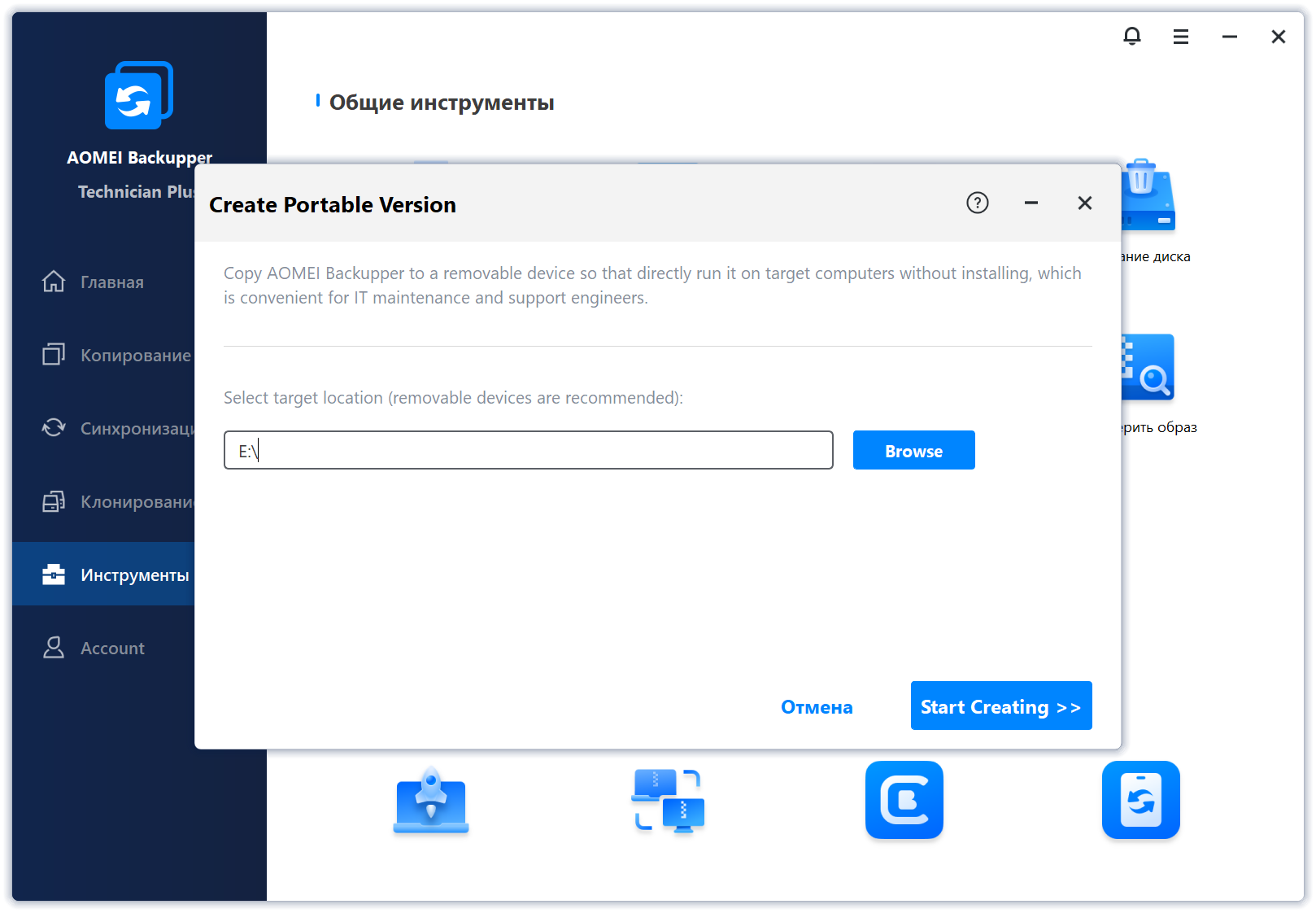1316x913 pixels.
Task: Open Синхронизация section in sidebar
Action: tap(103, 428)
